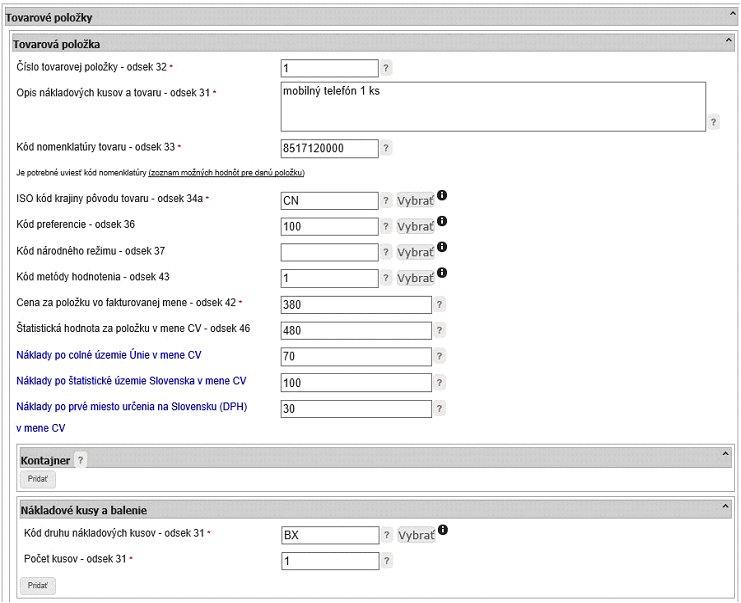The height and width of the screenshot is (603, 741).
Task: Click Vybrať for Kód metódy hodnotenia
Action: tap(415, 278)
